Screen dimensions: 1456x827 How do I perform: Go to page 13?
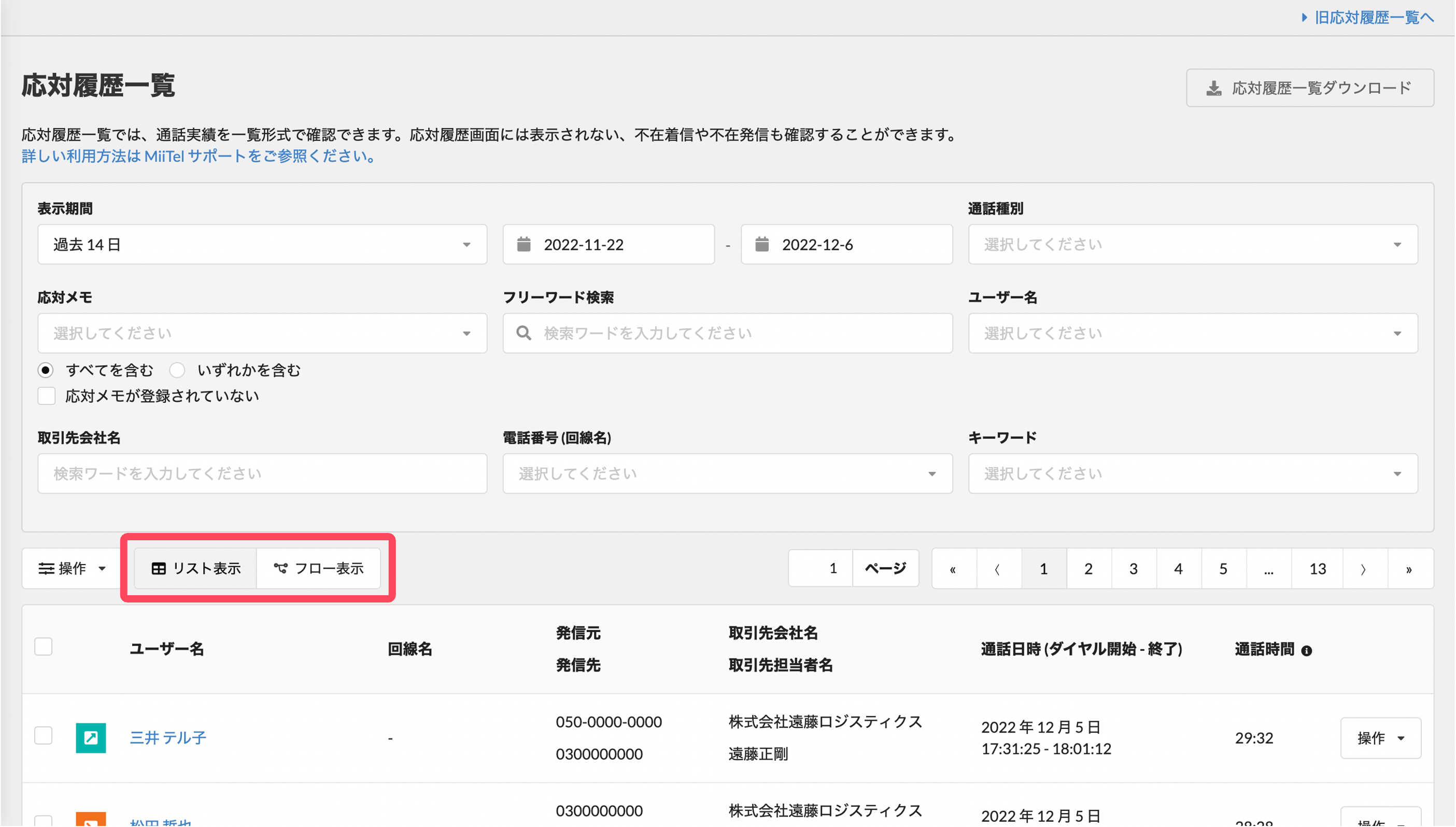tap(1318, 569)
